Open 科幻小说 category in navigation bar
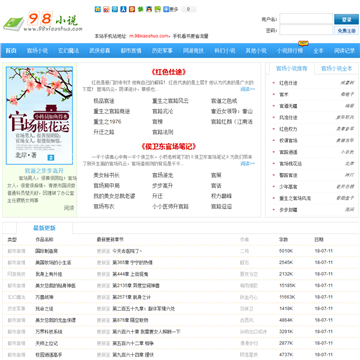360x360 pixels. 224,51
